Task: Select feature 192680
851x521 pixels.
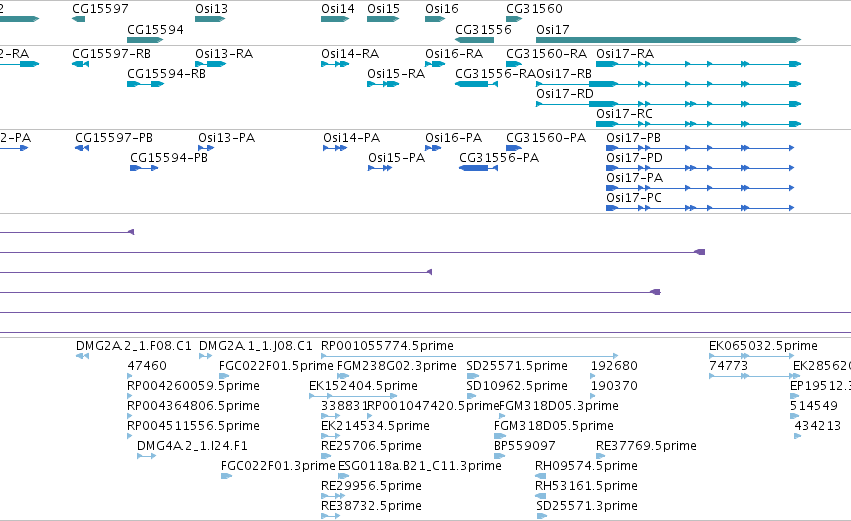Action: tap(614, 366)
